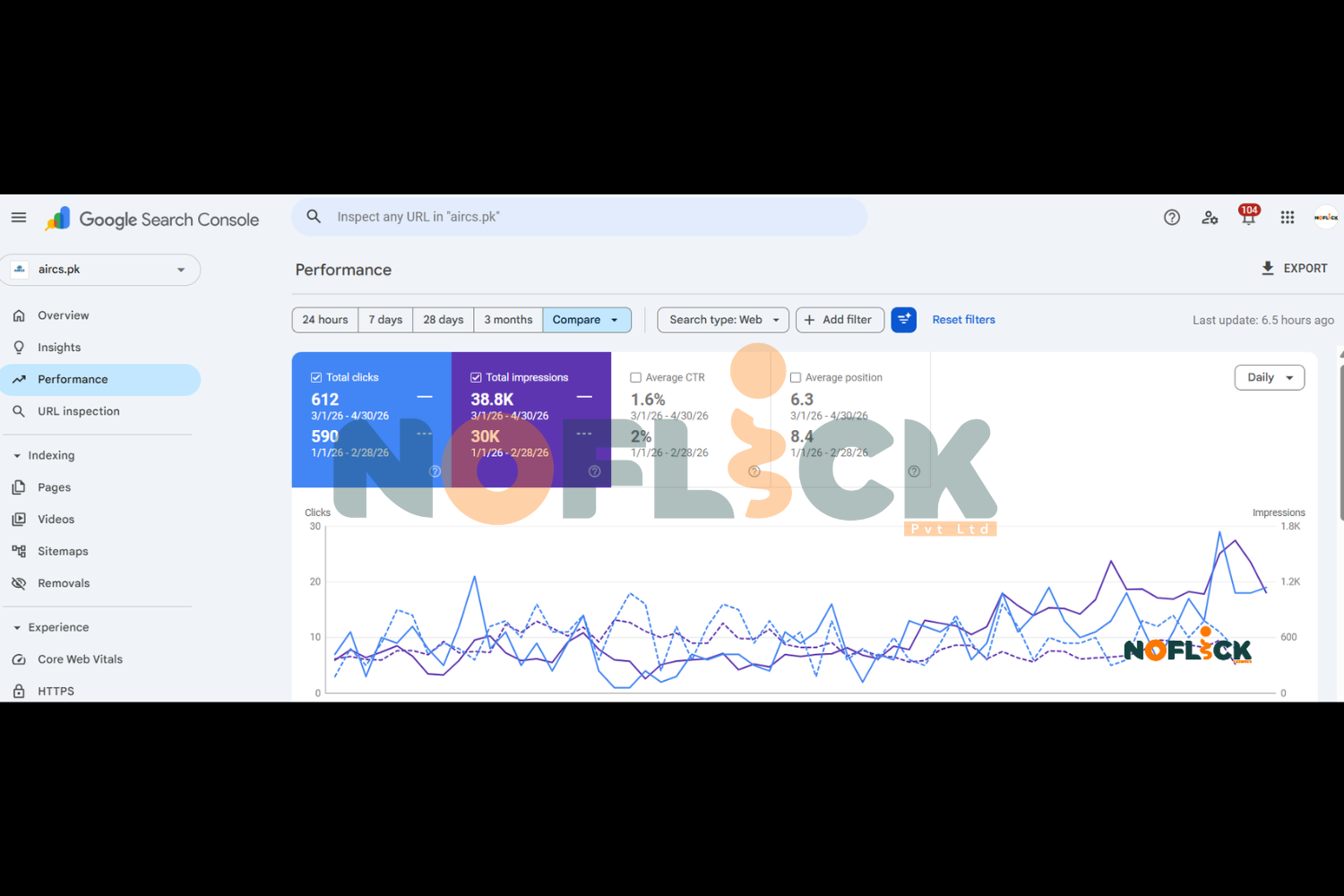1344x896 pixels.
Task: Go to Pages indexing report
Action: (x=100, y=487)
